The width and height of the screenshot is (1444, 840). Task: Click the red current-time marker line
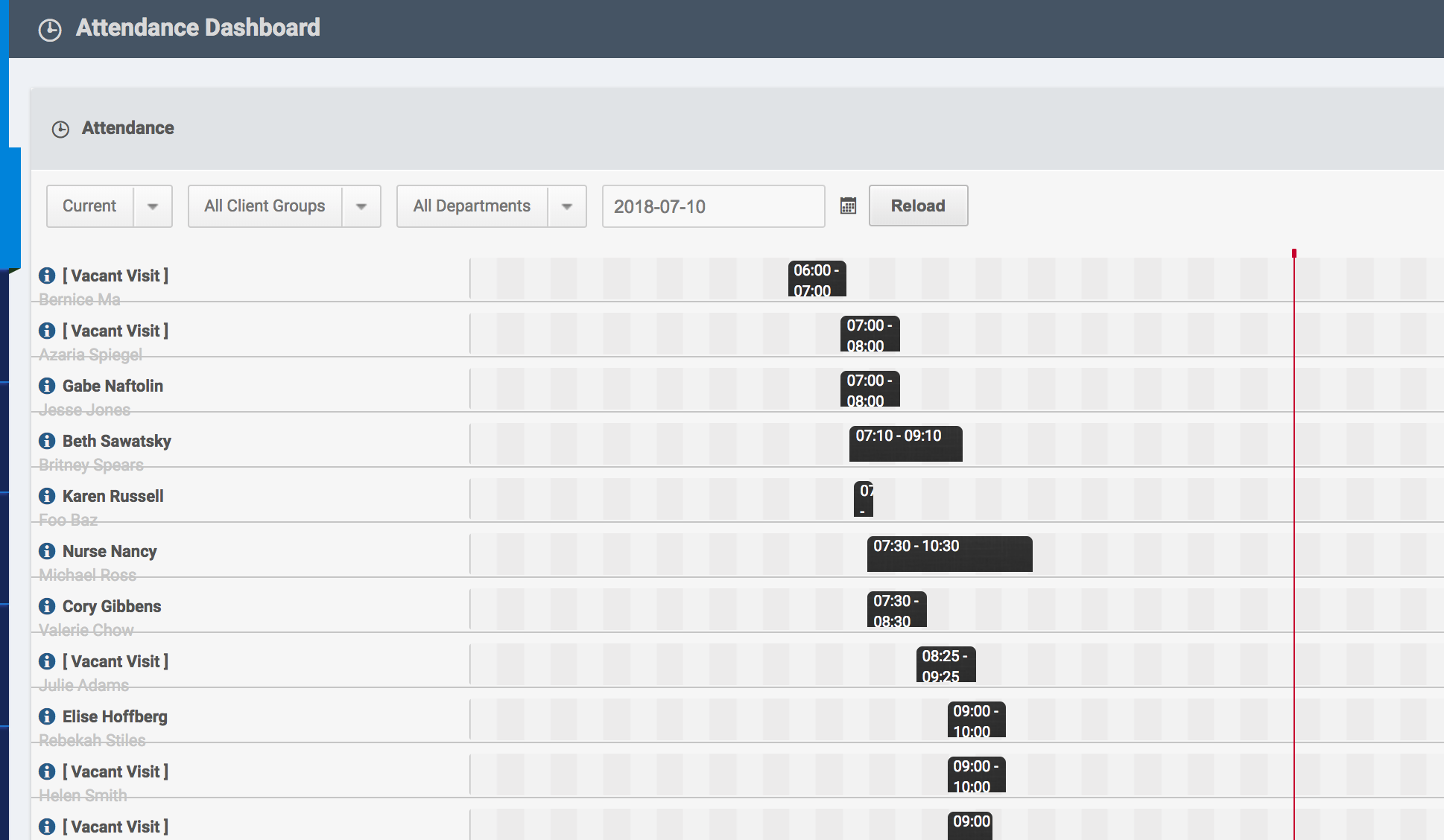point(1294,521)
